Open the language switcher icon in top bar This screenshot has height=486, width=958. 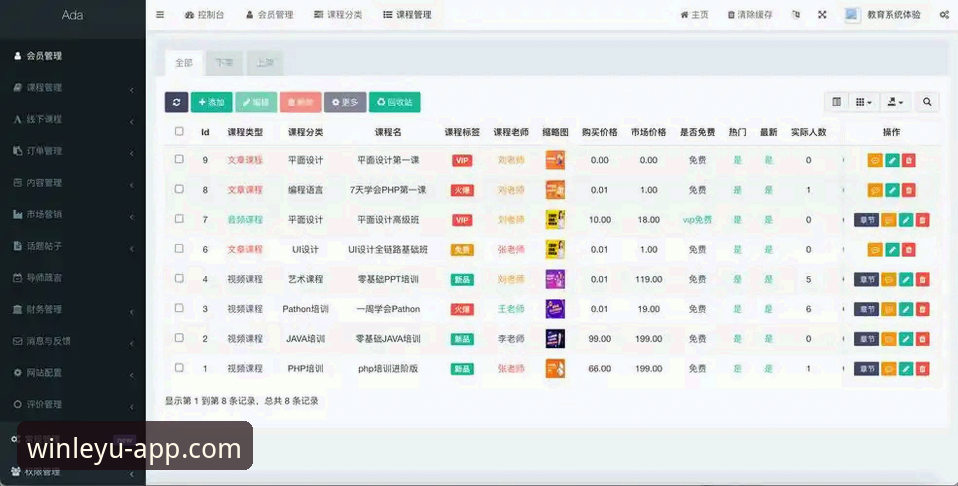(795, 15)
